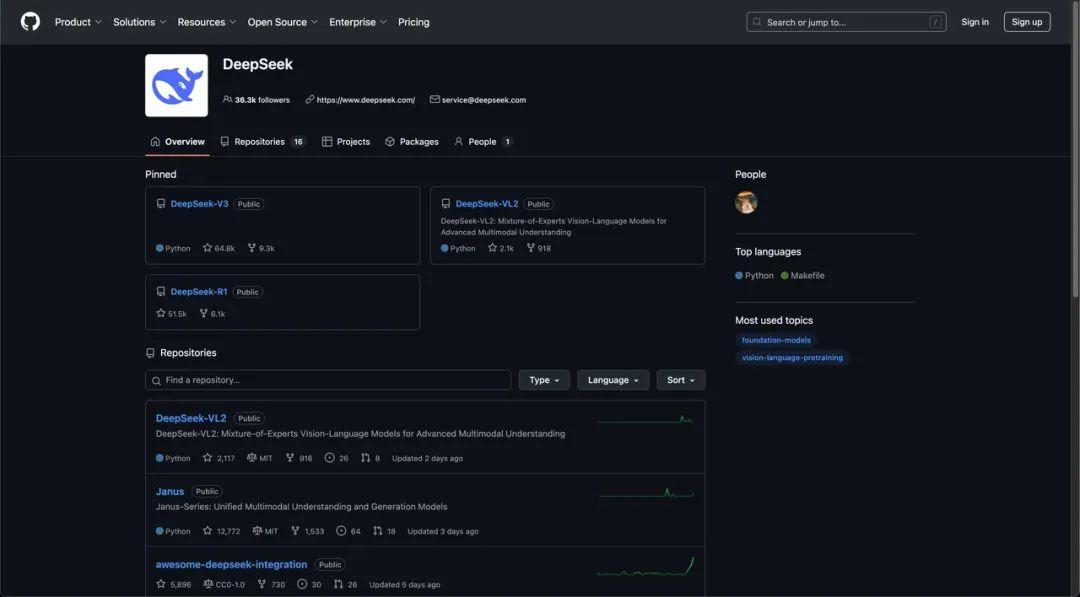Open the awesome-deepseek-integration repository link

(x=231, y=561)
